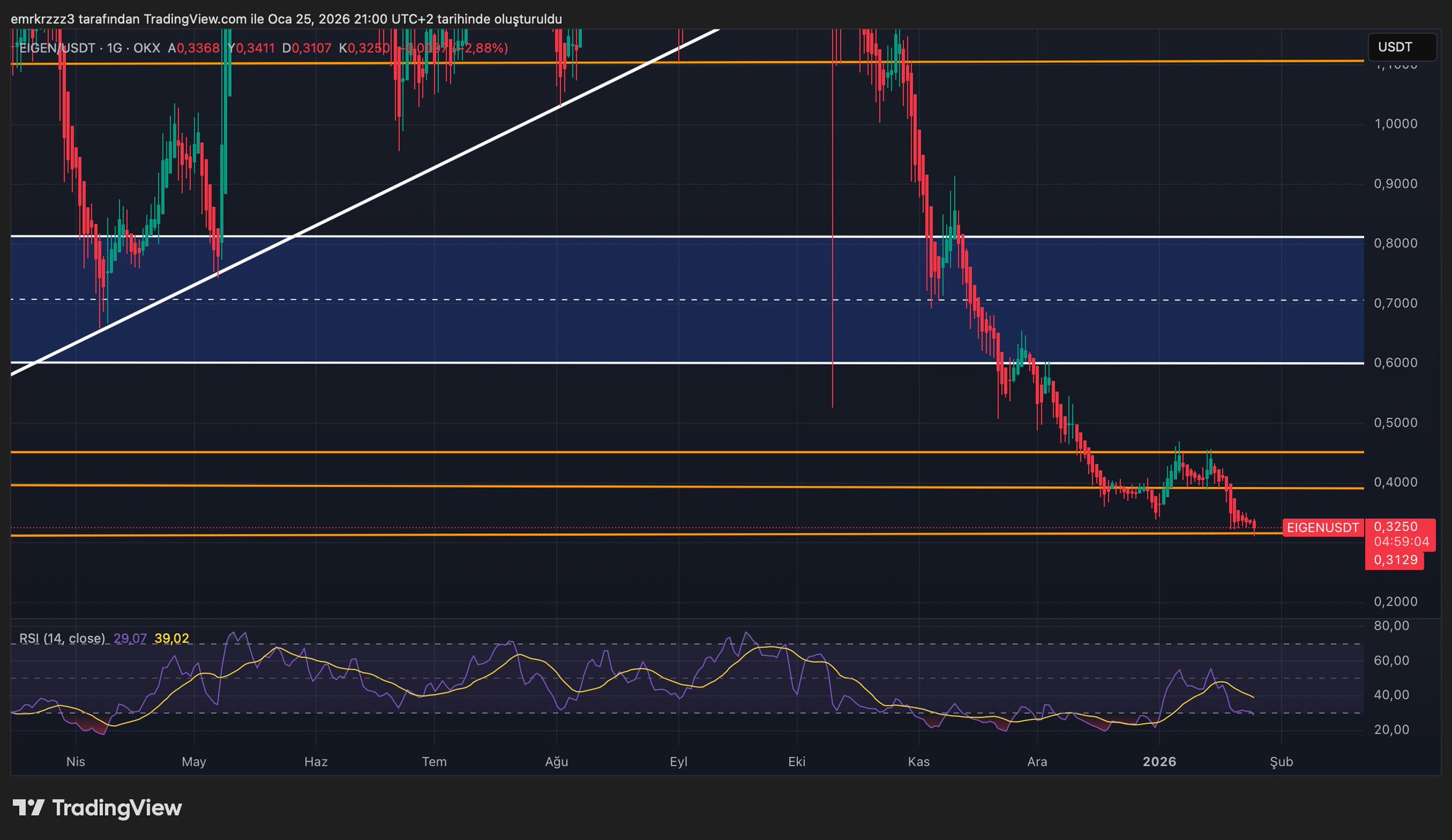Click the 80,00 level on RSI axis
Viewport: 1452px width, 840px height.
click(x=1391, y=626)
